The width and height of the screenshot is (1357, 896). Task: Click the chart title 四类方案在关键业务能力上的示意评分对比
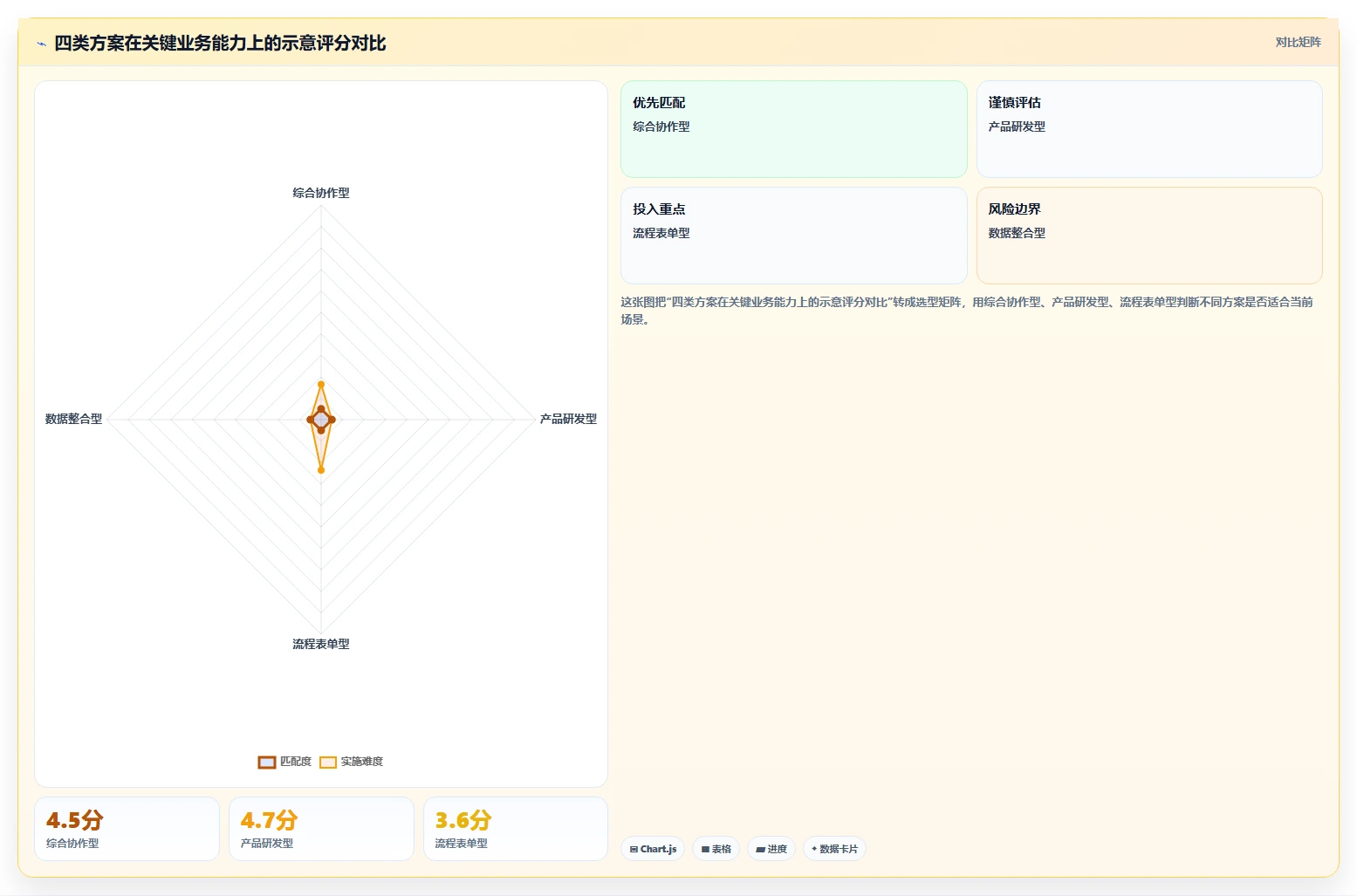coord(220,43)
